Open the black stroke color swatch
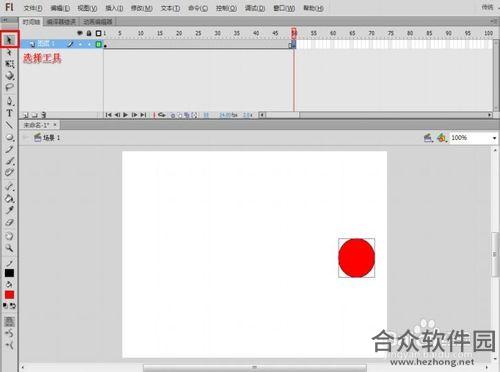Image resolution: width=500 pixels, height=372 pixels. tap(9, 273)
